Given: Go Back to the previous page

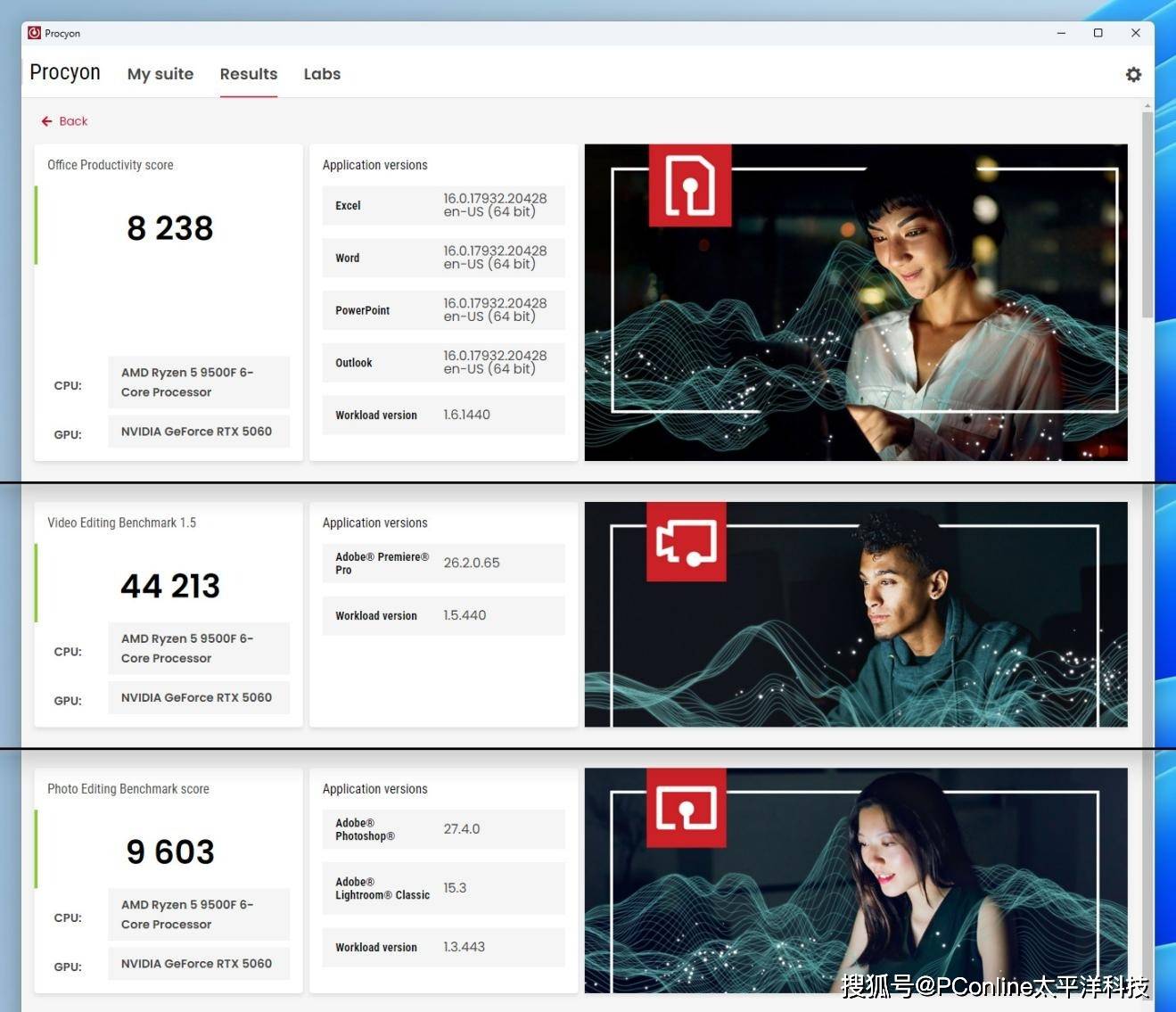Looking at the screenshot, I should coord(64,121).
